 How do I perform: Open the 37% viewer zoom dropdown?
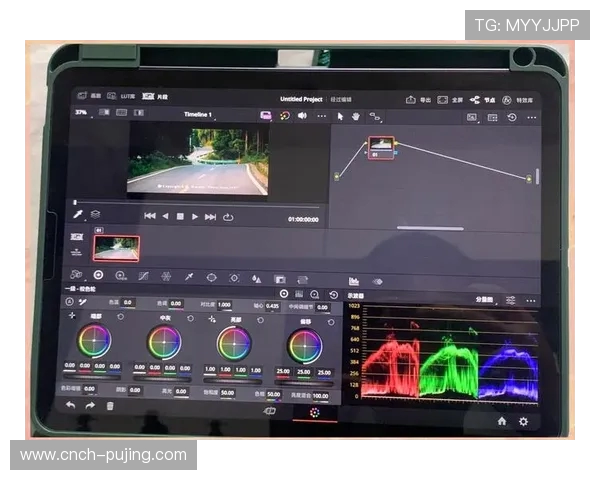click(x=84, y=115)
